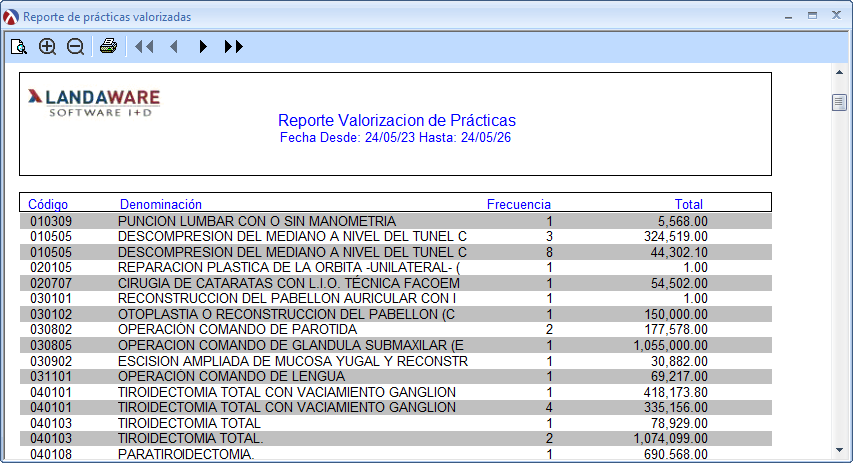853x463 pixels.
Task: Select OTOPLASTIA O RECONSTRUCCION DEL PABELLON
Action: coord(286,314)
